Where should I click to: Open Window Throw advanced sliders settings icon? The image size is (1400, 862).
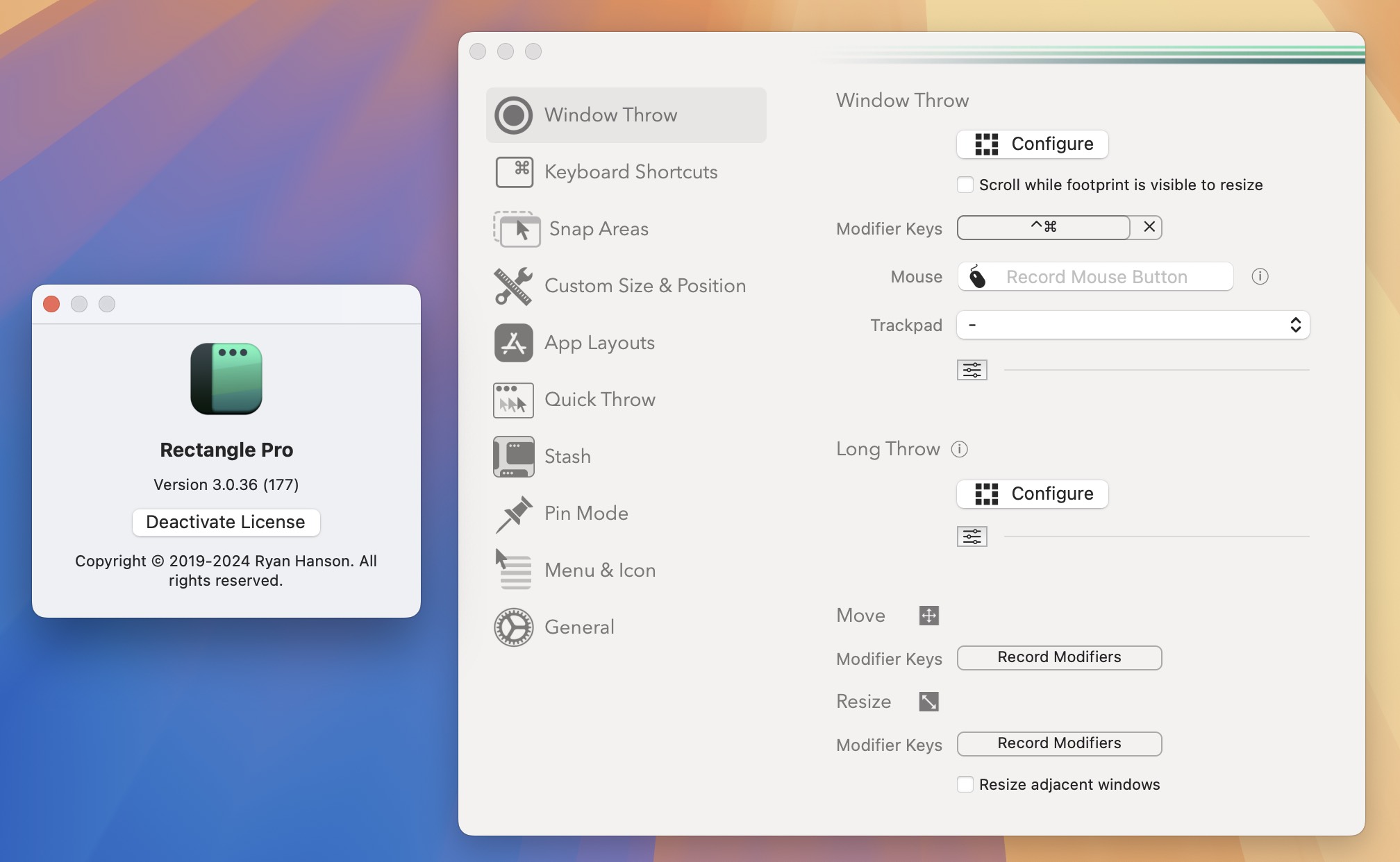click(x=972, y=370)
